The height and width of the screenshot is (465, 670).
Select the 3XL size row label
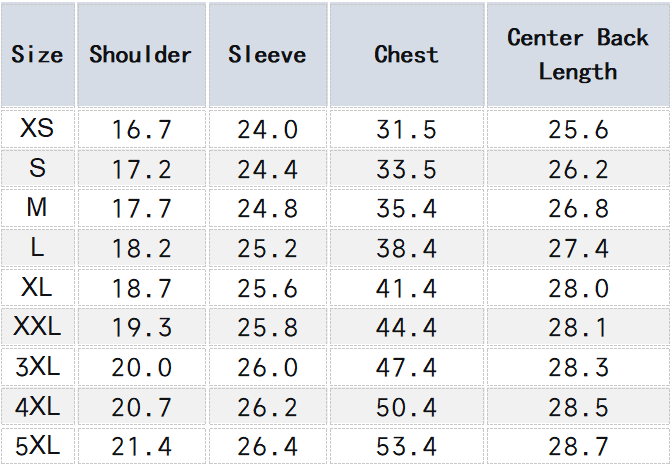coord(37,367)
